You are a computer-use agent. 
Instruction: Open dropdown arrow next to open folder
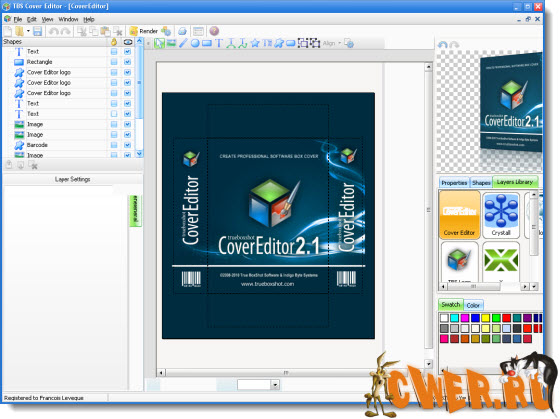[28, 31]
